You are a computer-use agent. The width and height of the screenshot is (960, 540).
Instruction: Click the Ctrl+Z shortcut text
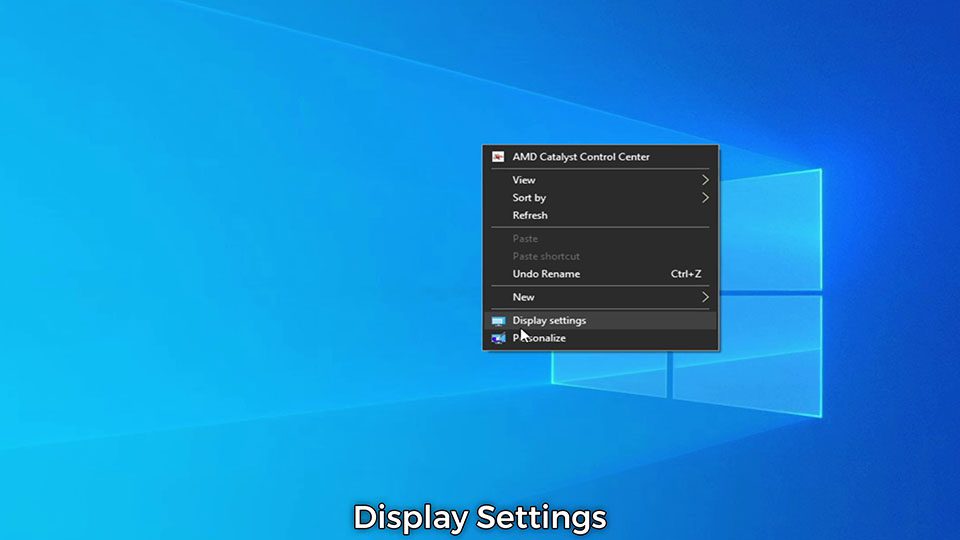(686, 274)
